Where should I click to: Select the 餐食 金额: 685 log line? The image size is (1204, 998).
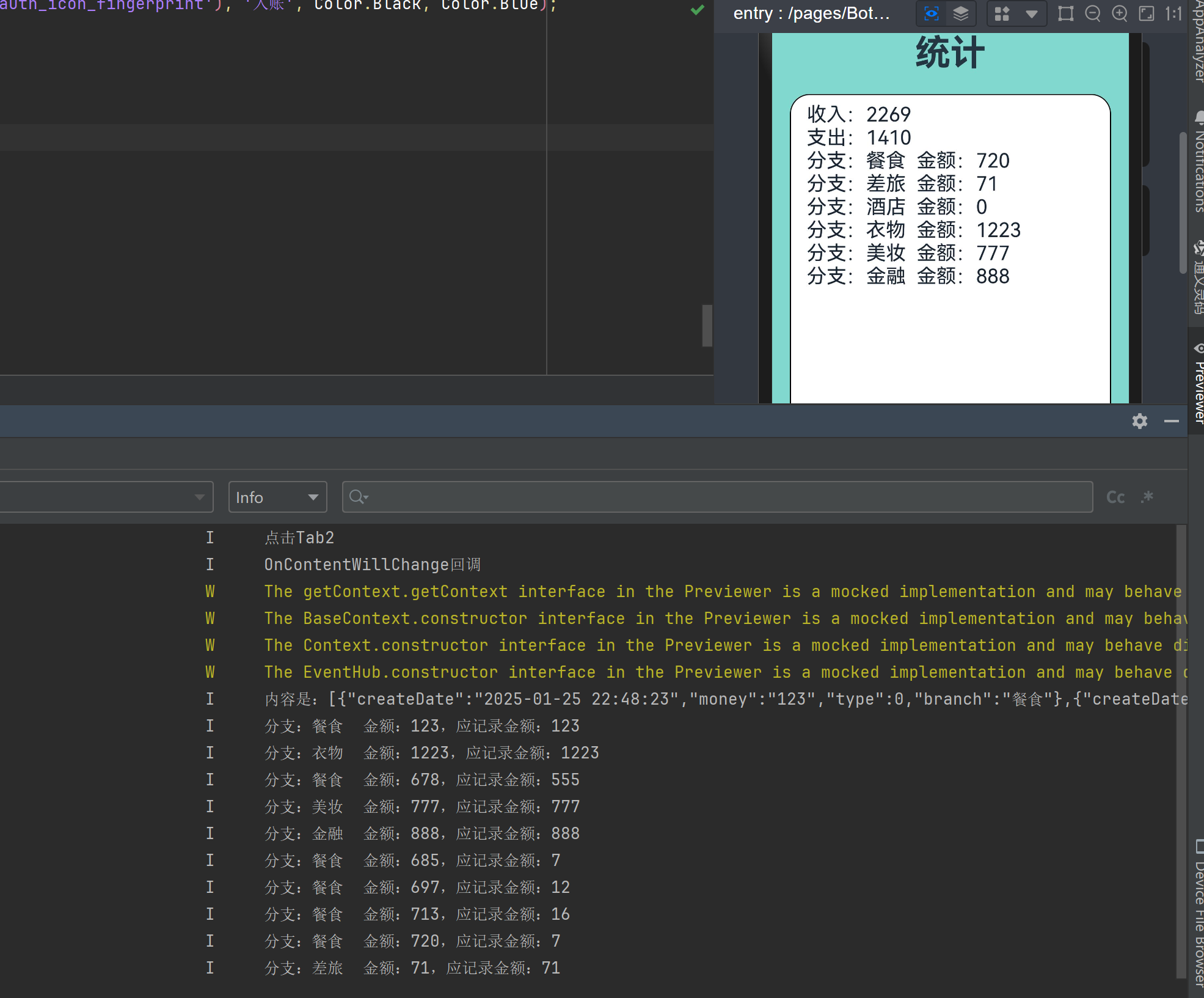pos(412,860)
